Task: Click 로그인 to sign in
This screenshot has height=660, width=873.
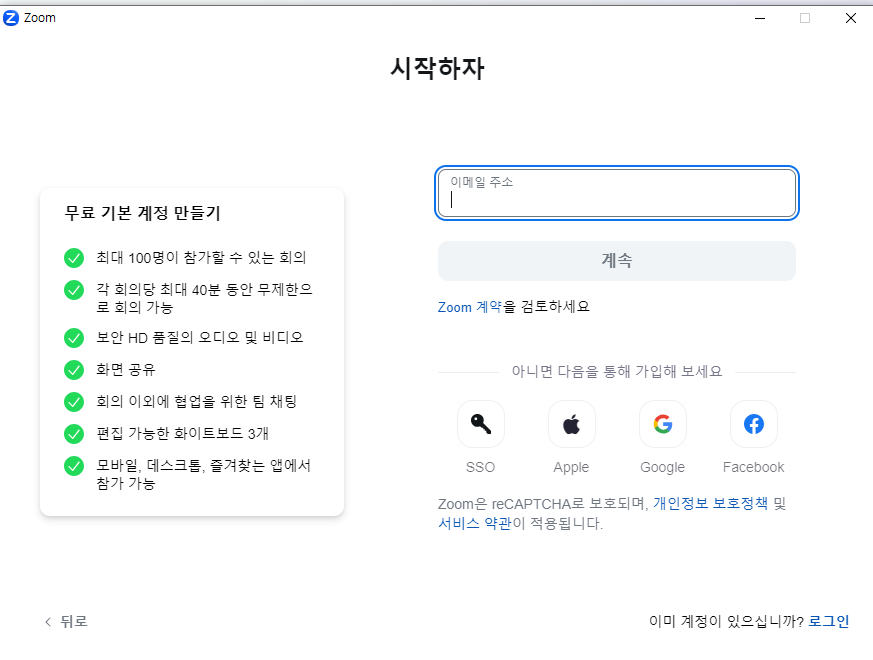Action: [x=828, y=621]
